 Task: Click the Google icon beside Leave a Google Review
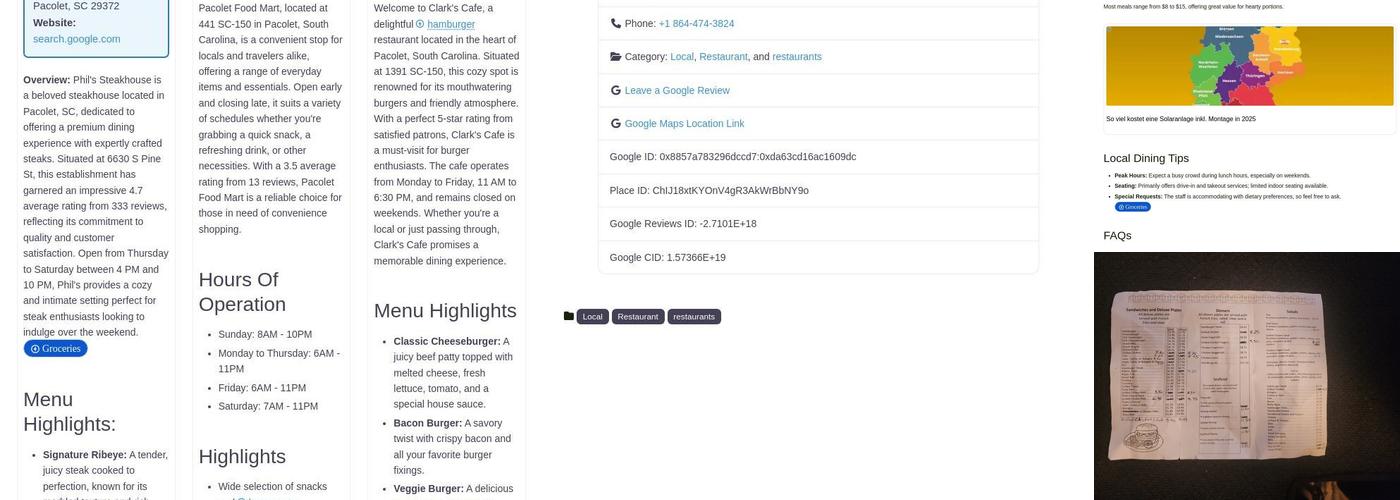pyautogui.click(x=615, y=90)
